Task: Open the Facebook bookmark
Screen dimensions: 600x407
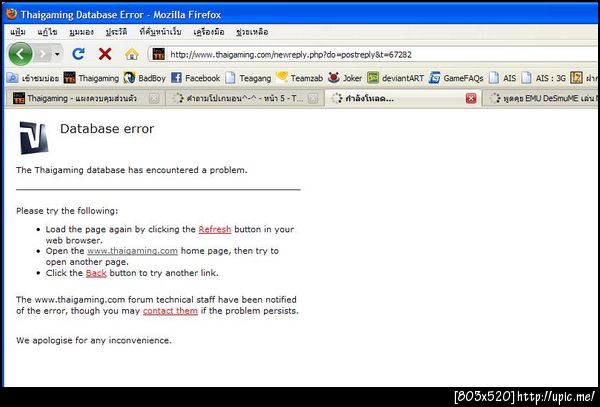Action: [x=196, y=78]
